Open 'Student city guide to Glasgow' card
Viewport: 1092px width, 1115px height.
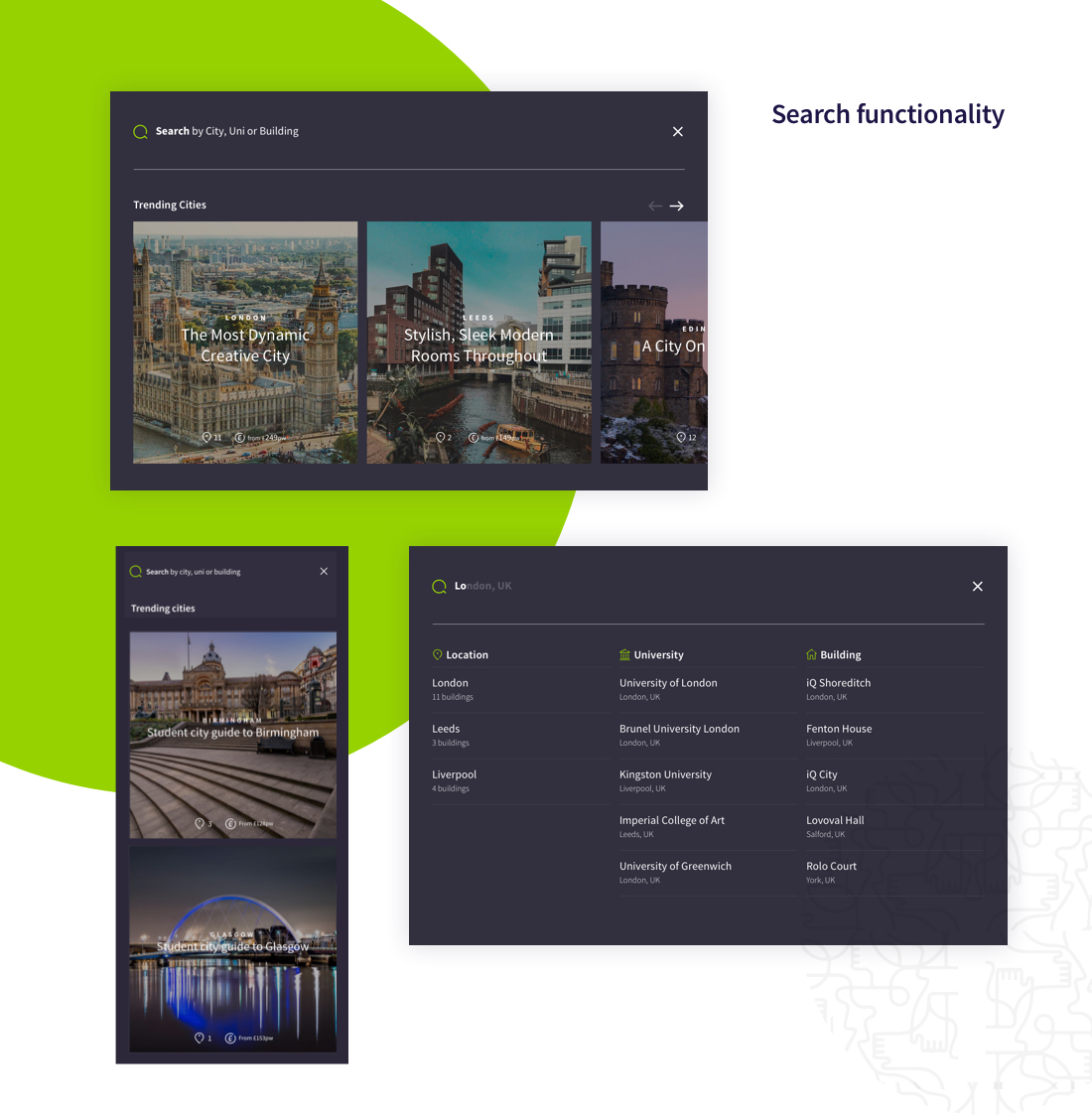pos(233,949)
